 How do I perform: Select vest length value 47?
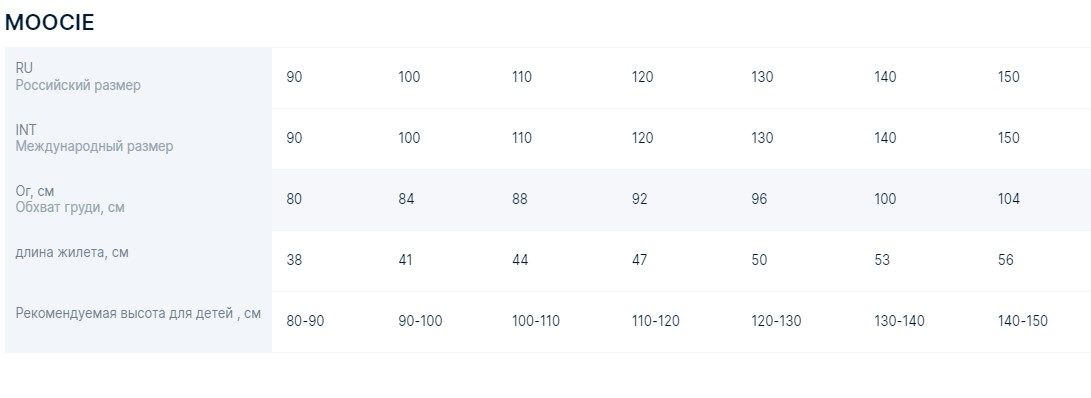(639, 260)
